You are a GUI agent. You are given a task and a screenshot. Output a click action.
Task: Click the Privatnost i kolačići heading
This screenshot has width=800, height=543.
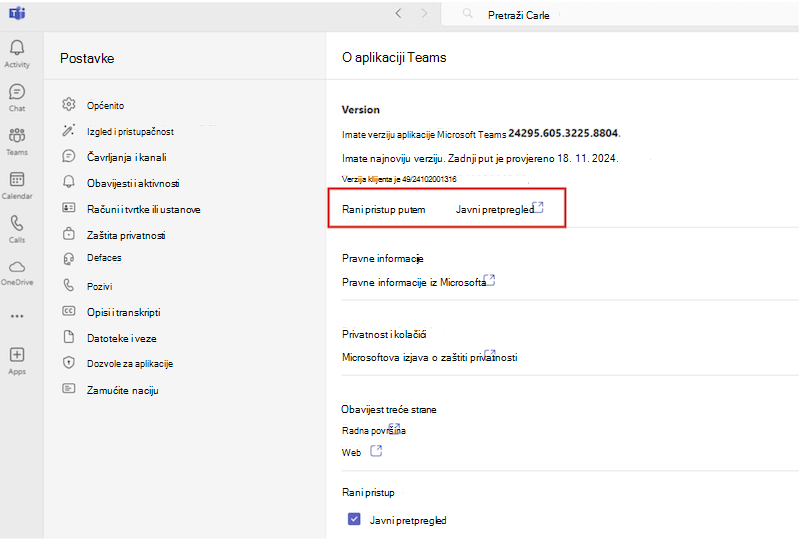click(384, 334)
